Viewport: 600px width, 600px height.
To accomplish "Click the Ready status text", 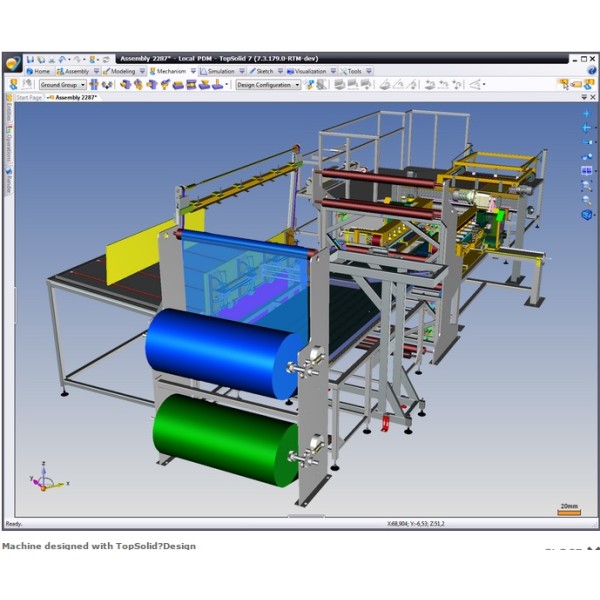I will pos(14,524).
